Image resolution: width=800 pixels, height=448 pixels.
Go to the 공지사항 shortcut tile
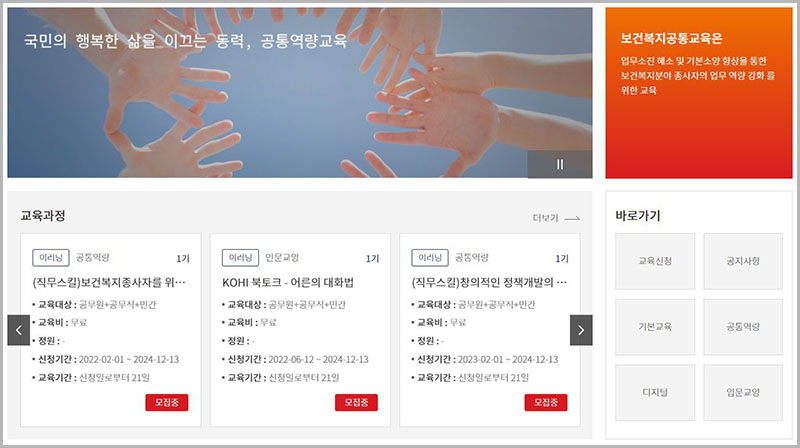[x=742, y=261]
